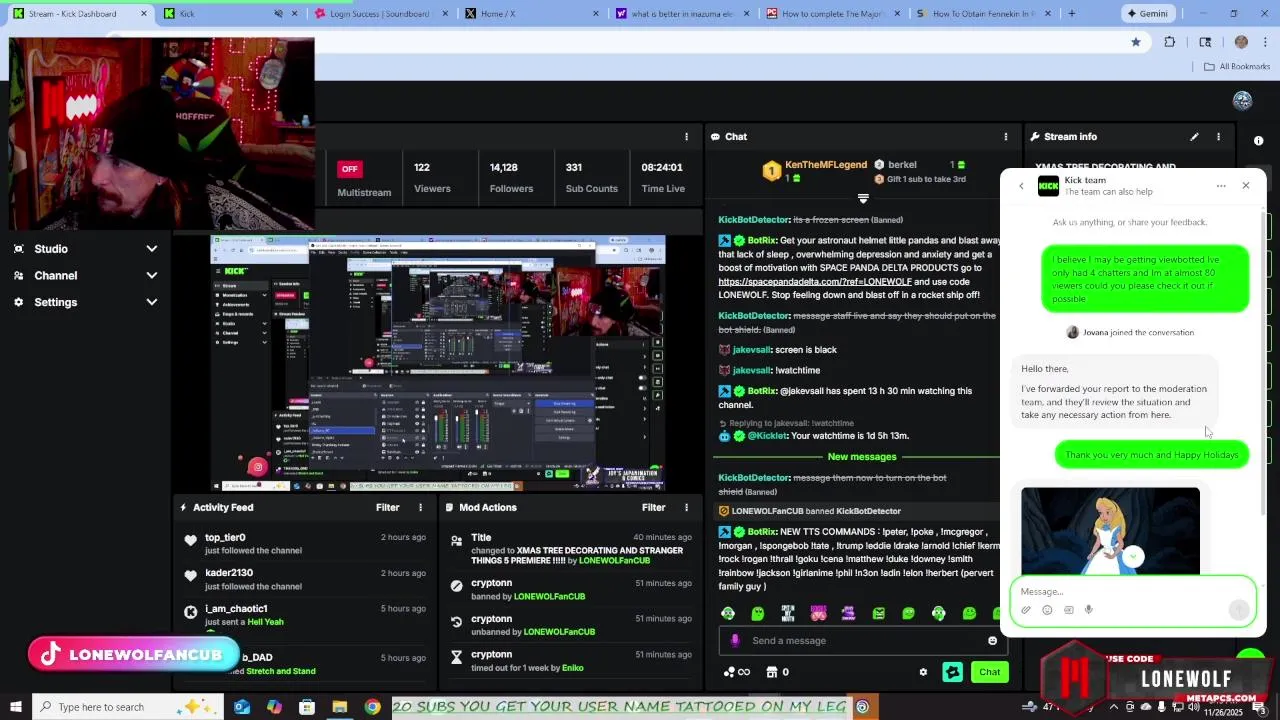Viewport: 1280px width, 720px height.
Task: Open the spacepandadelta.com link in chat
Action: 815,282
